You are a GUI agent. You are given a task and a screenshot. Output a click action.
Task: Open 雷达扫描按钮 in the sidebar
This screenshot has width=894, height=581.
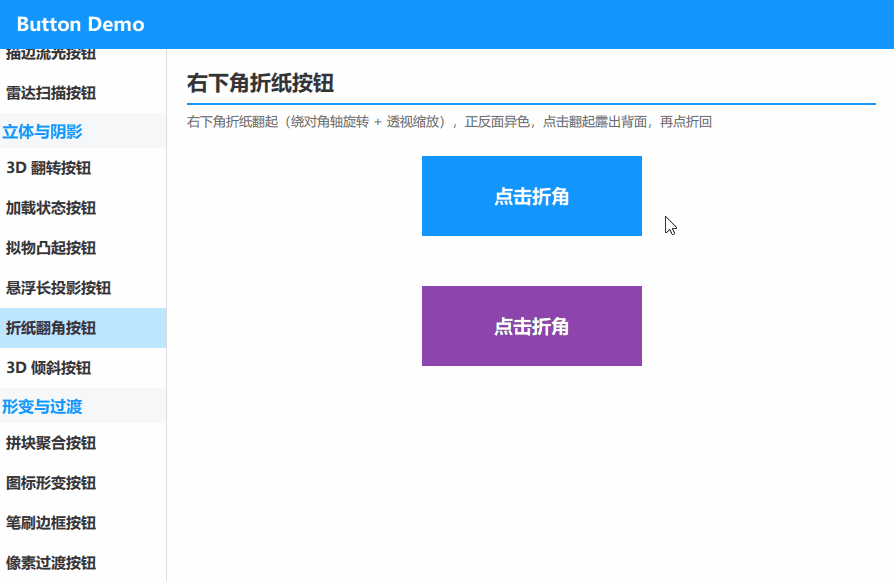click(x=83, y=93)
